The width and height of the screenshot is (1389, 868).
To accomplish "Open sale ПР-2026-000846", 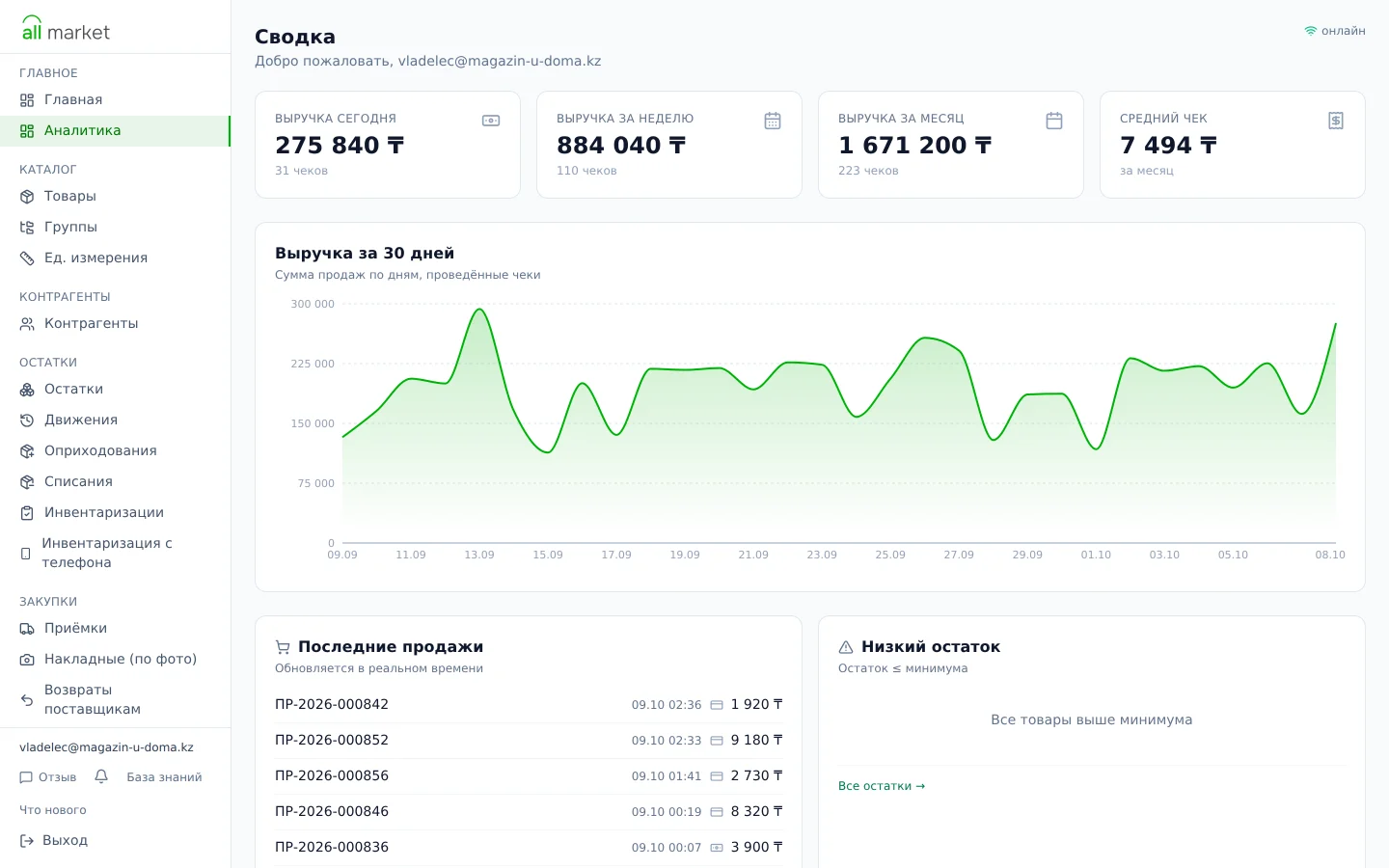I will tap(529, 812).
